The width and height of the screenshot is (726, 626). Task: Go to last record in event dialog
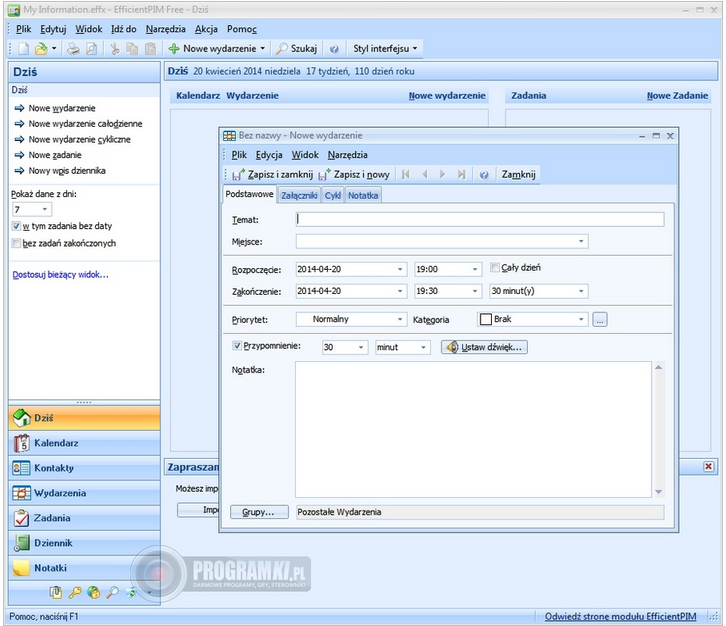click(461, 174)
